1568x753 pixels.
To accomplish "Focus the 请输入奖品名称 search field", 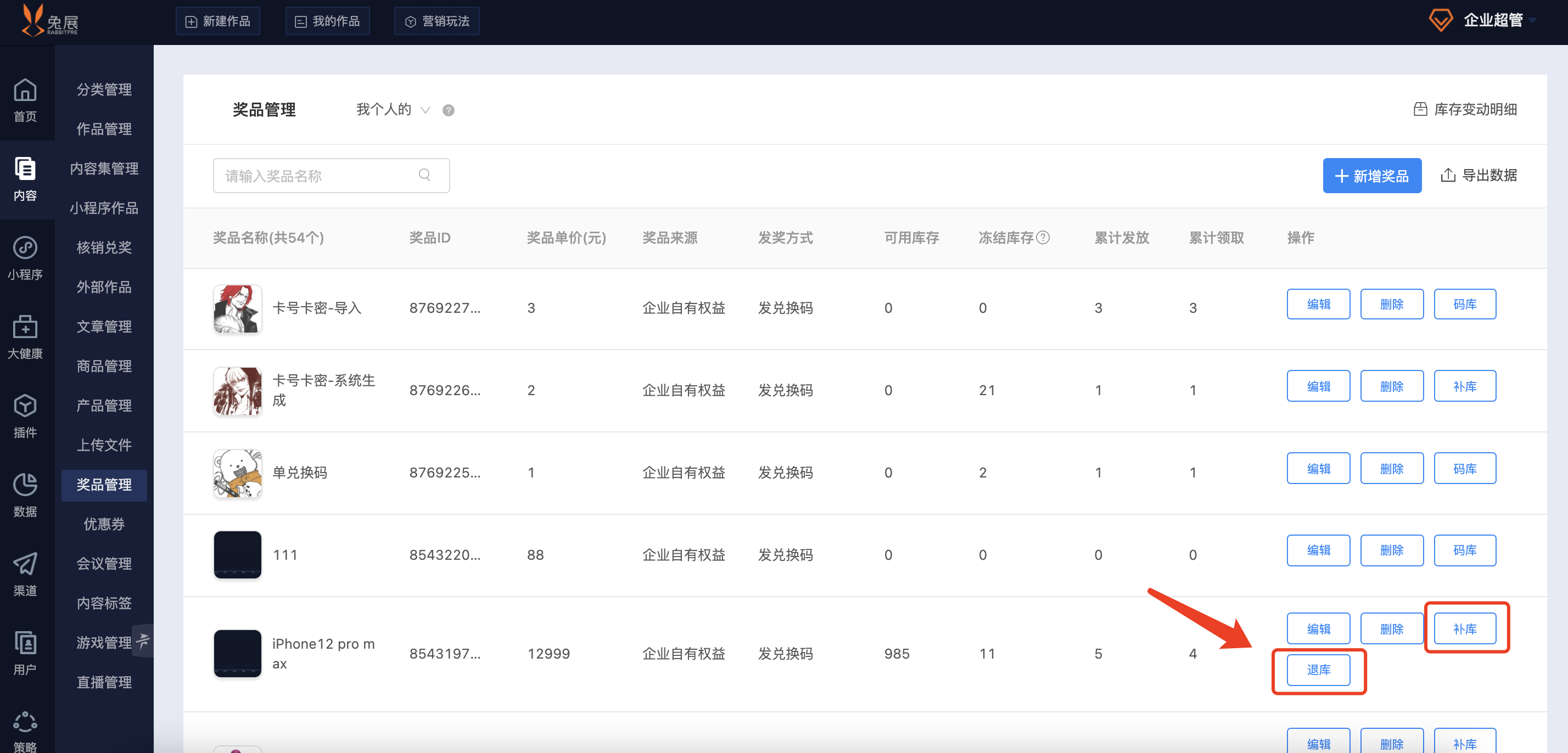I will click(x=331, y=176).
